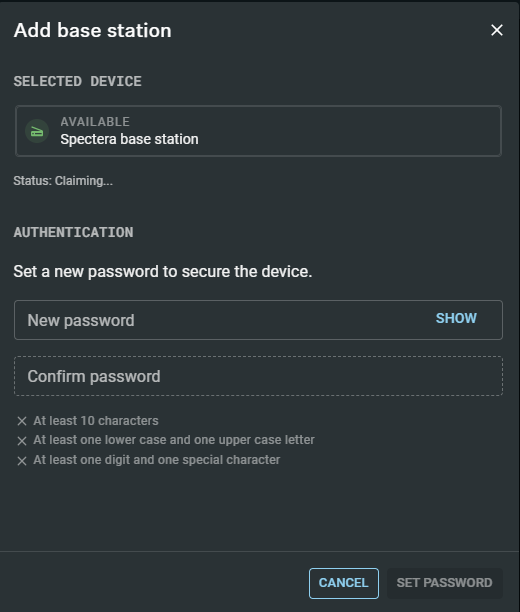Click the digit and special character requirement
This screenshot has height=612, width=520.
point(157,460)
